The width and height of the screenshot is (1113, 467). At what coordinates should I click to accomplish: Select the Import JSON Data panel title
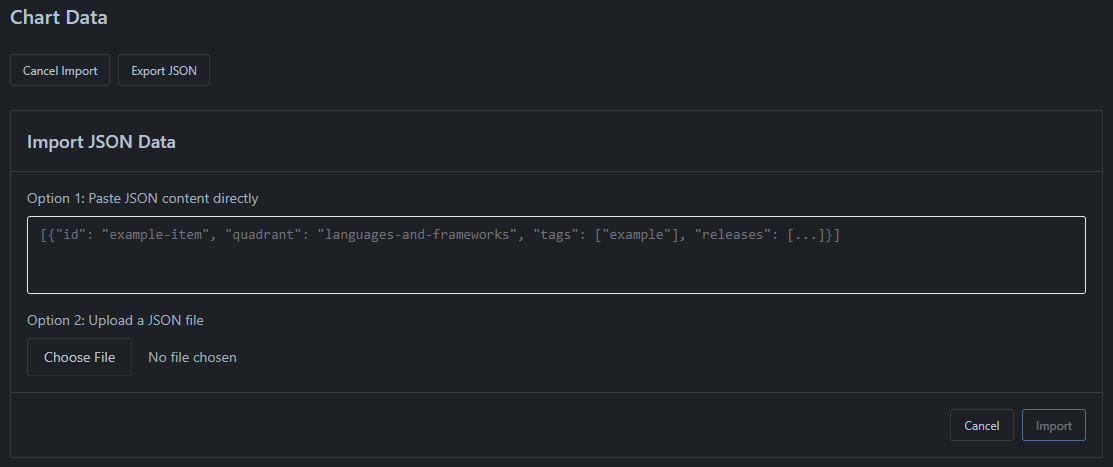click(x=101, y=142)
